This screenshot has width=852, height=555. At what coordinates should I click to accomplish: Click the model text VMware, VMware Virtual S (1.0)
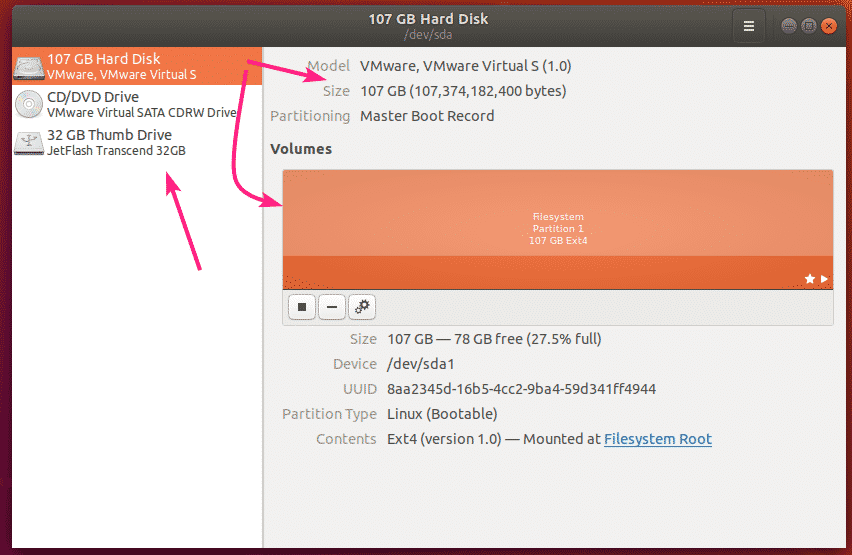pos(466,66)
